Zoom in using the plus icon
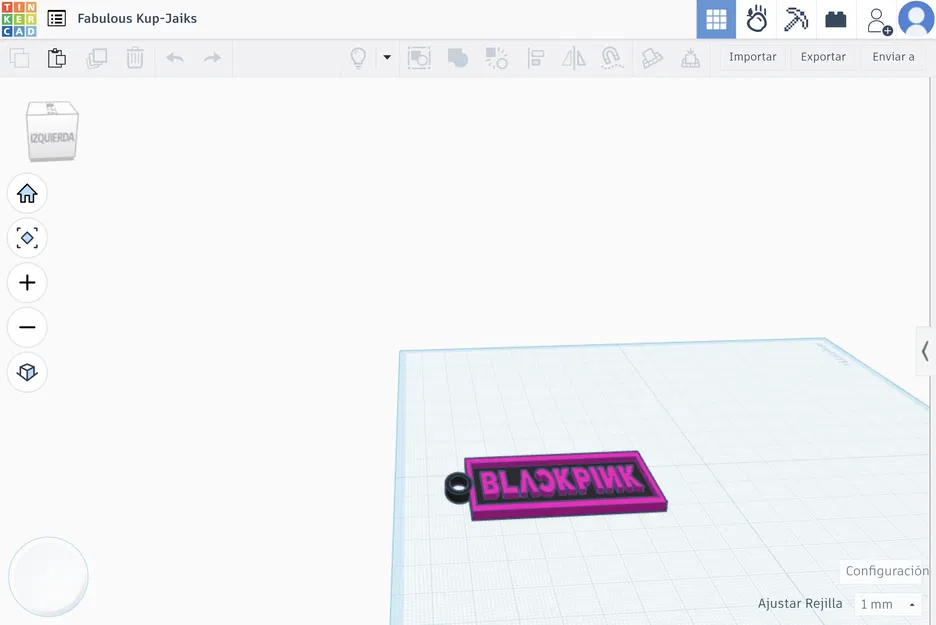 point(27,282)
